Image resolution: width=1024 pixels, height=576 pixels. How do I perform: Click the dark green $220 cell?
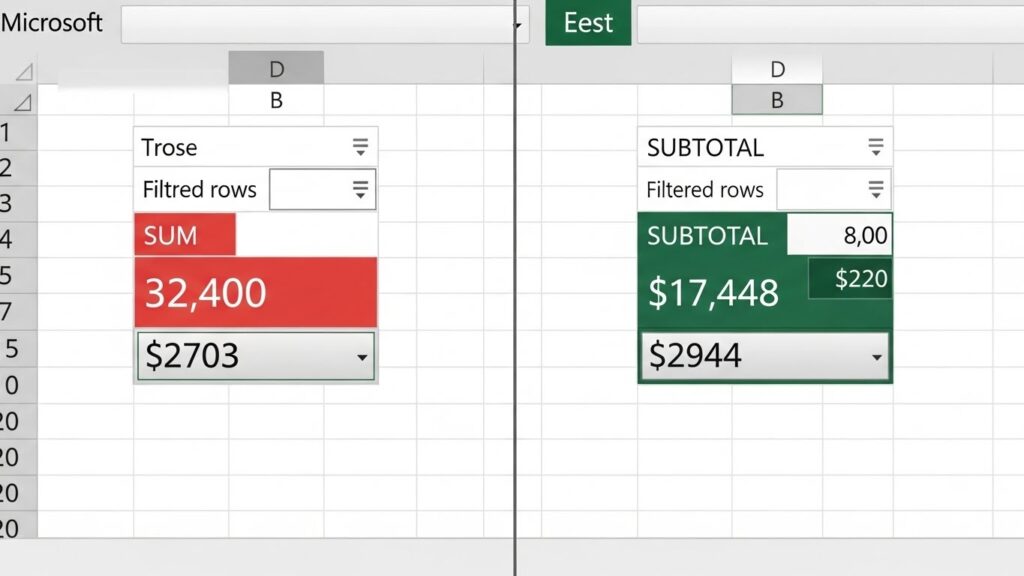click(x=850, y=279)
